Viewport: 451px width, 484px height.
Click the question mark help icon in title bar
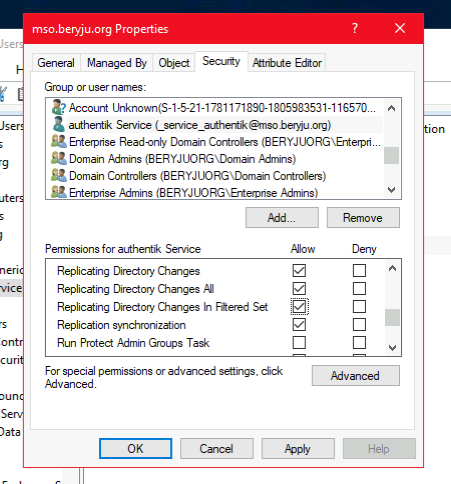[x=355, y=28]
